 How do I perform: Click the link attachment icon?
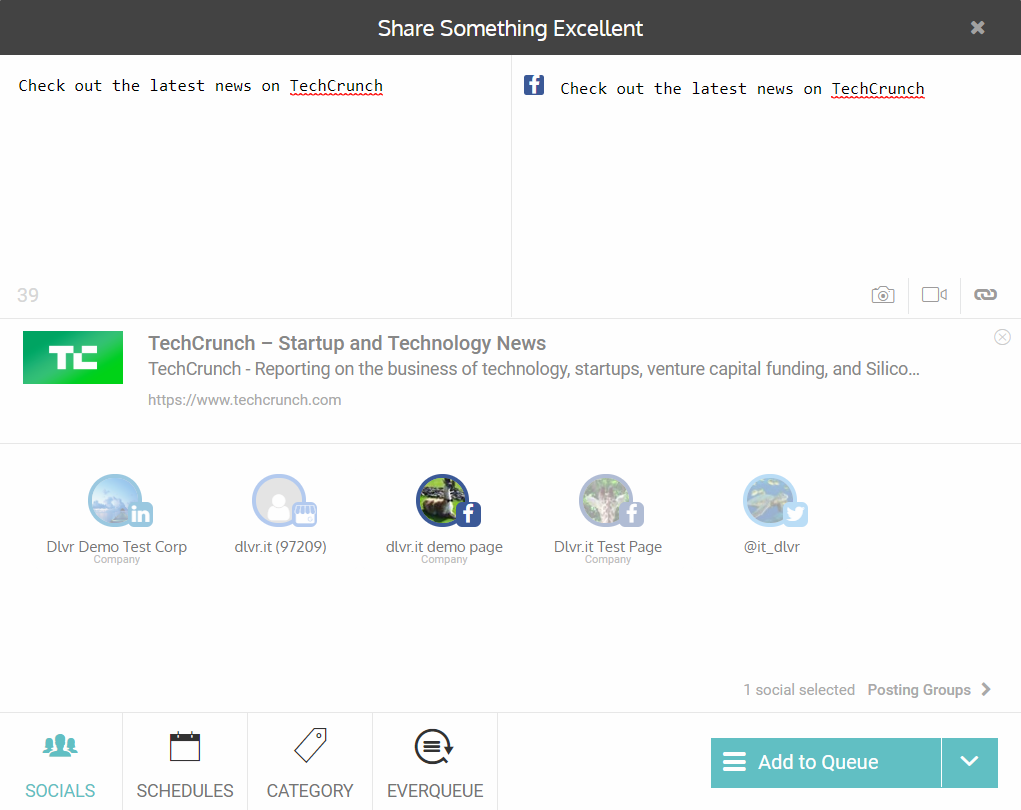(985, 295)
